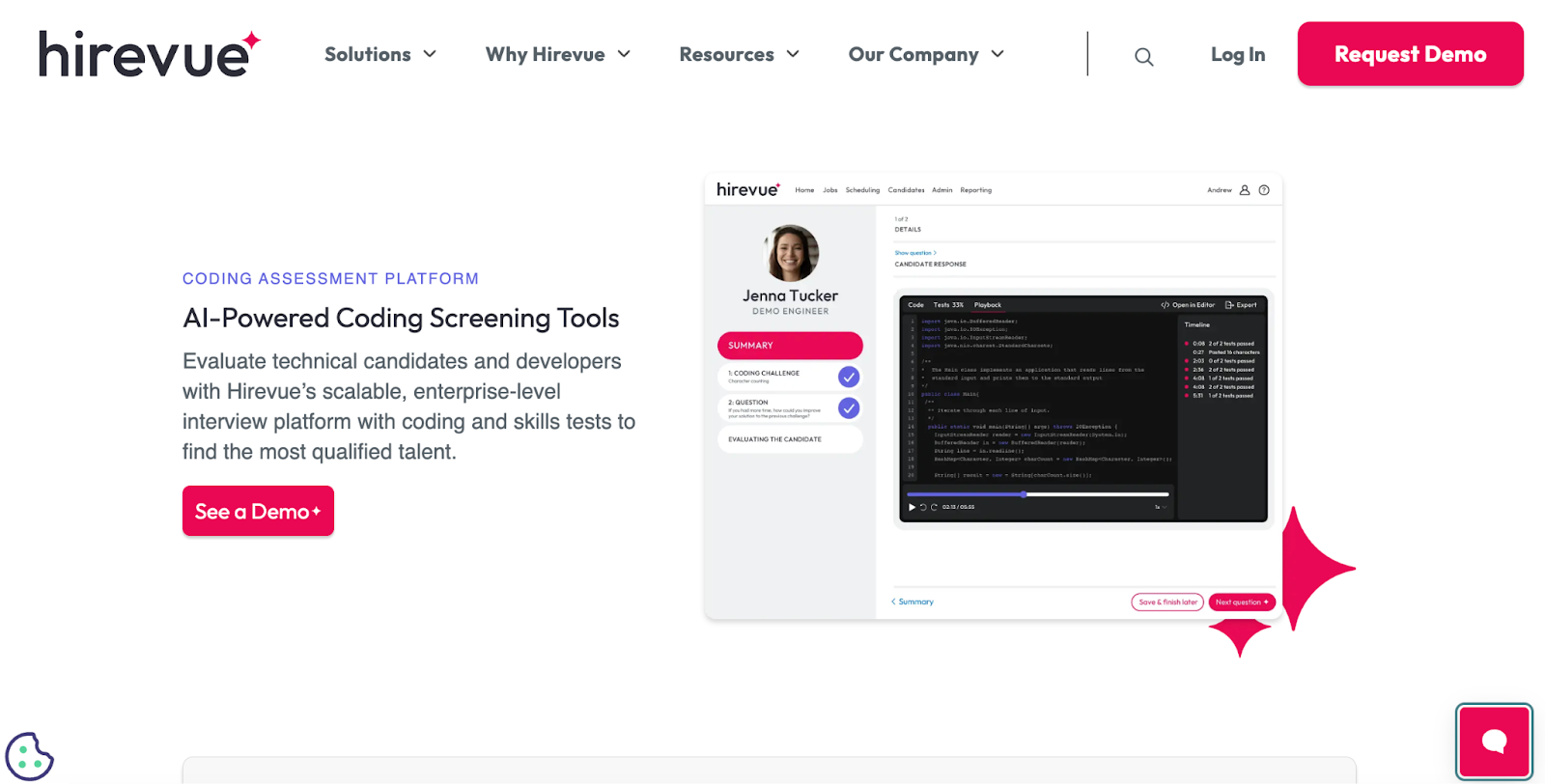Click the help question-mark icon in mockup
1545x784 pixels.
tap(1264, 190)
